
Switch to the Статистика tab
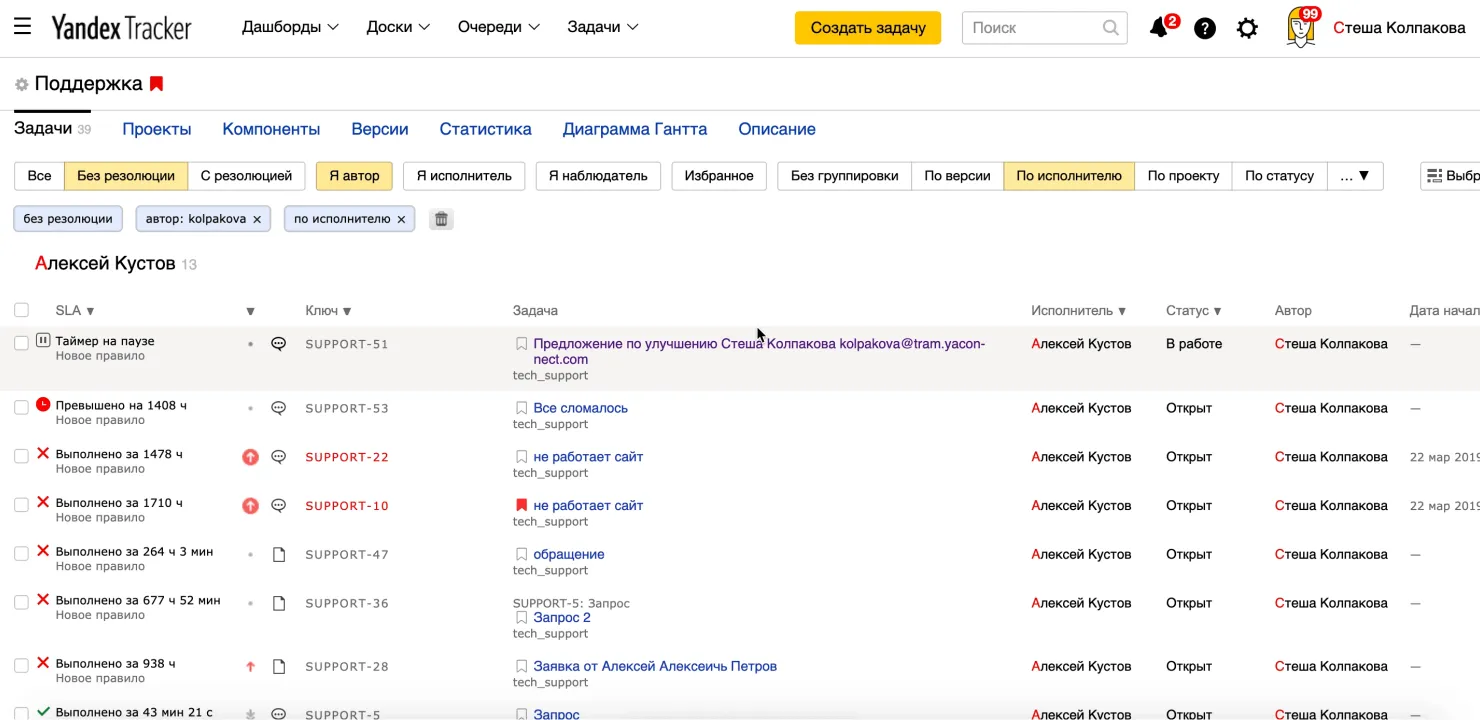485,128
